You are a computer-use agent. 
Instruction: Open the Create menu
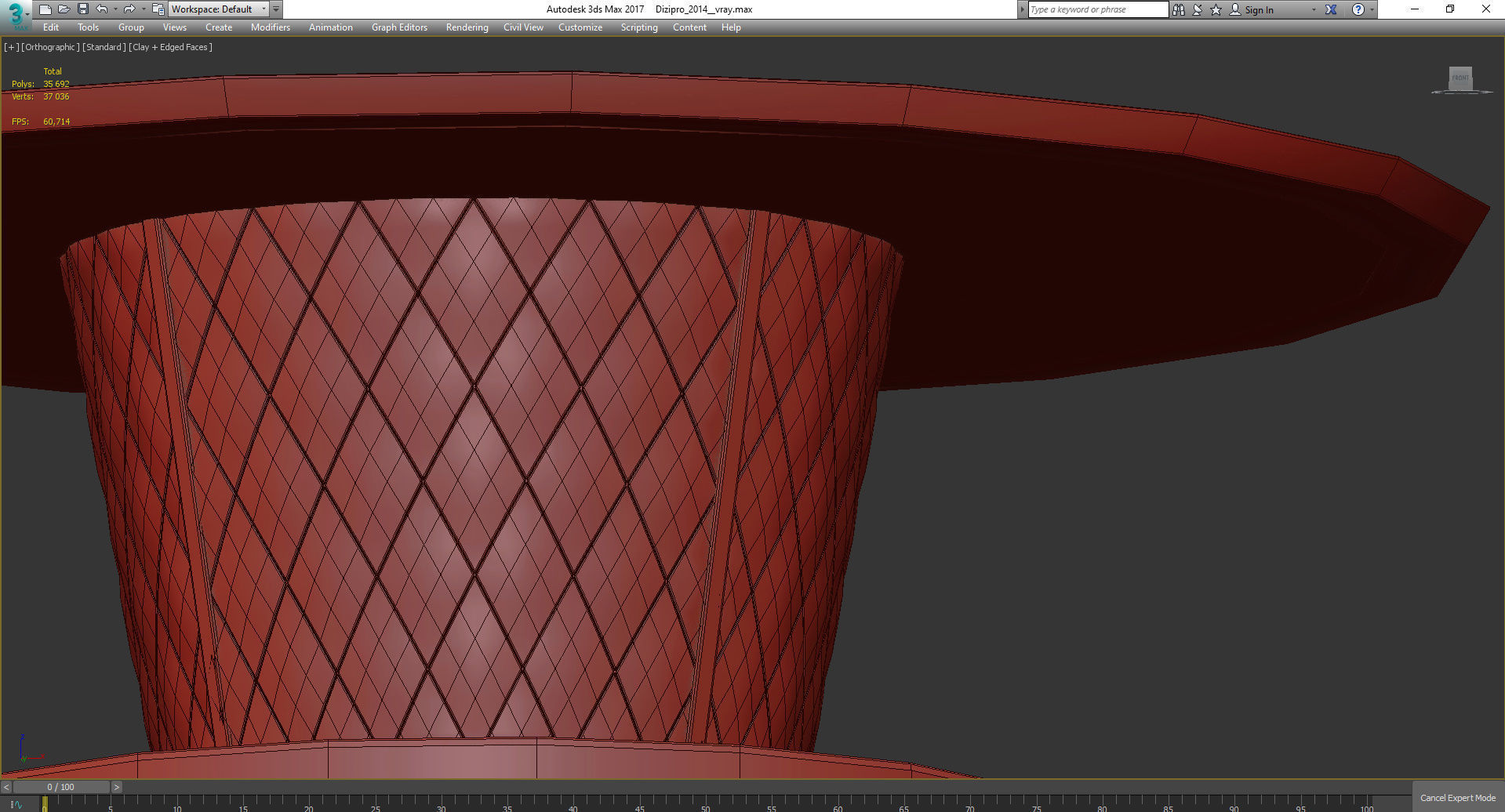point(219,27)
